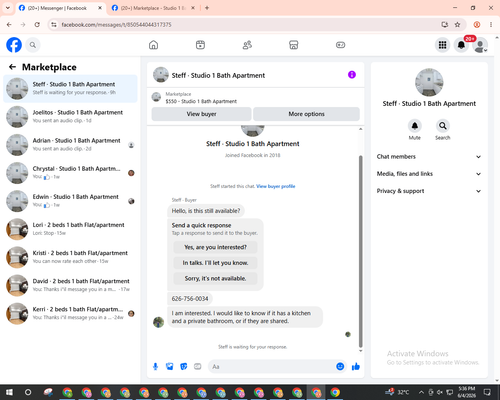
Task: Click the View buyer button
Action: [201, 114]
